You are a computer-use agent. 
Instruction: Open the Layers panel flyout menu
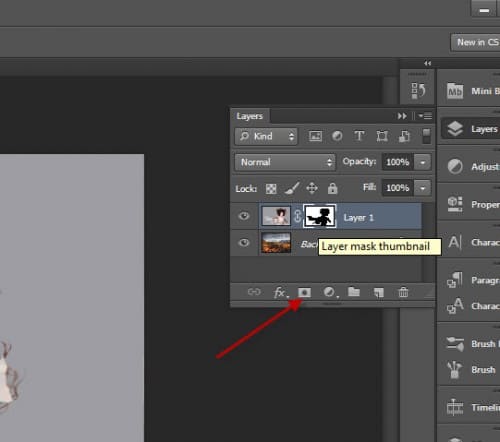click(x=425, y=116)
